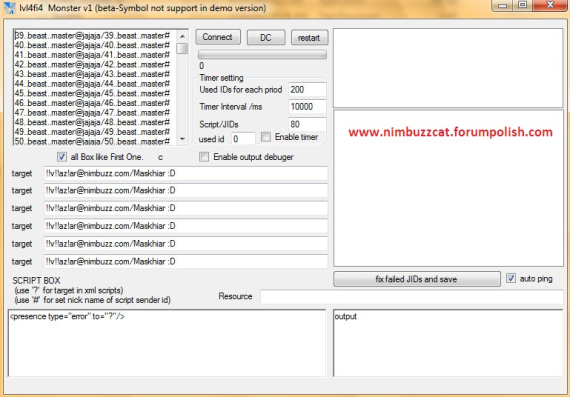Toggle all Box like First One
The image size is (570, 397).
(62, 157)
